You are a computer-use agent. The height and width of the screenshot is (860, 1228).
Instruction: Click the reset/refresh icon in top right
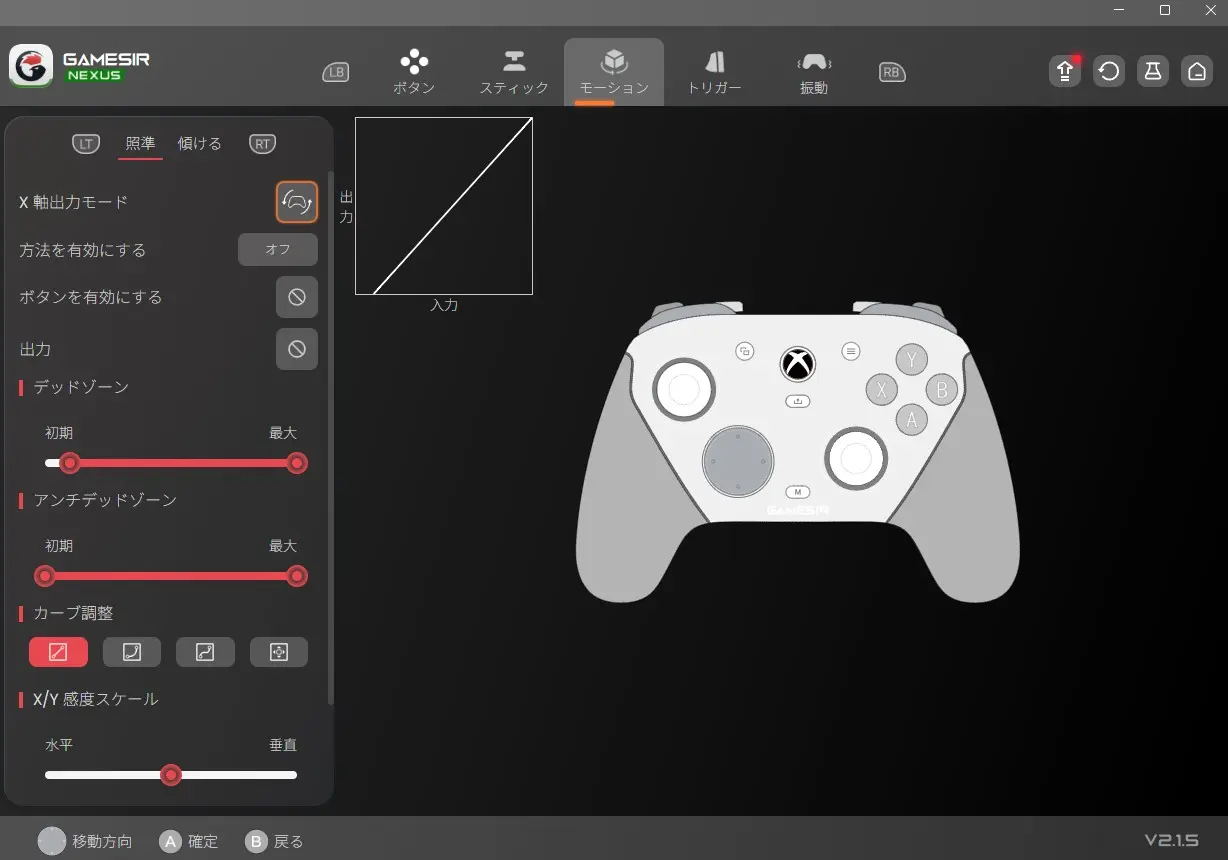point(1109,72)
